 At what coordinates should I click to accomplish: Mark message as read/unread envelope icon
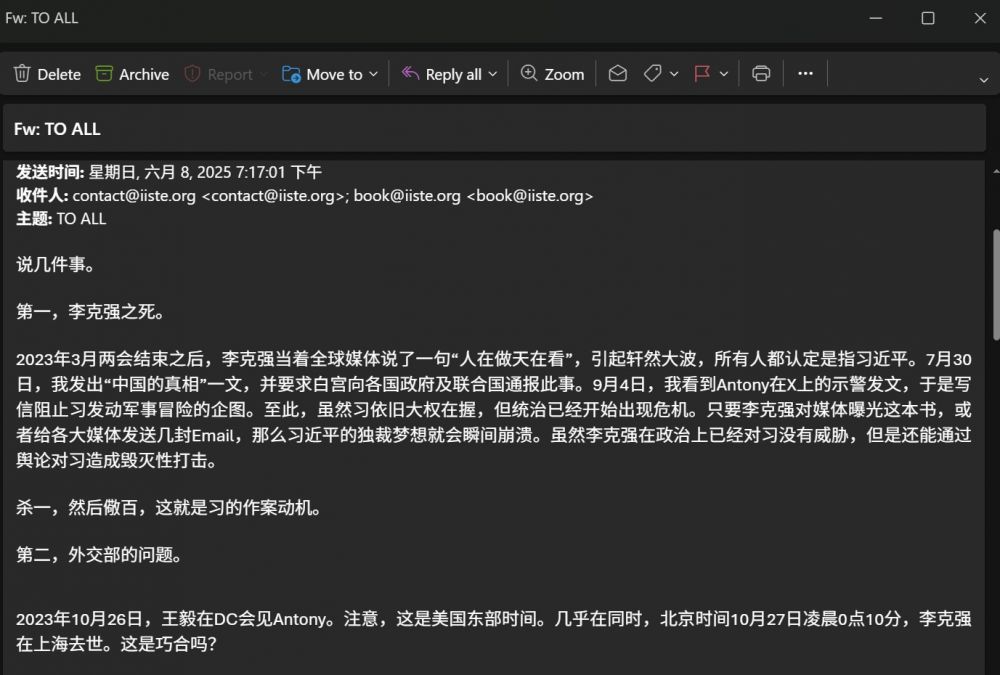[618, 74]
